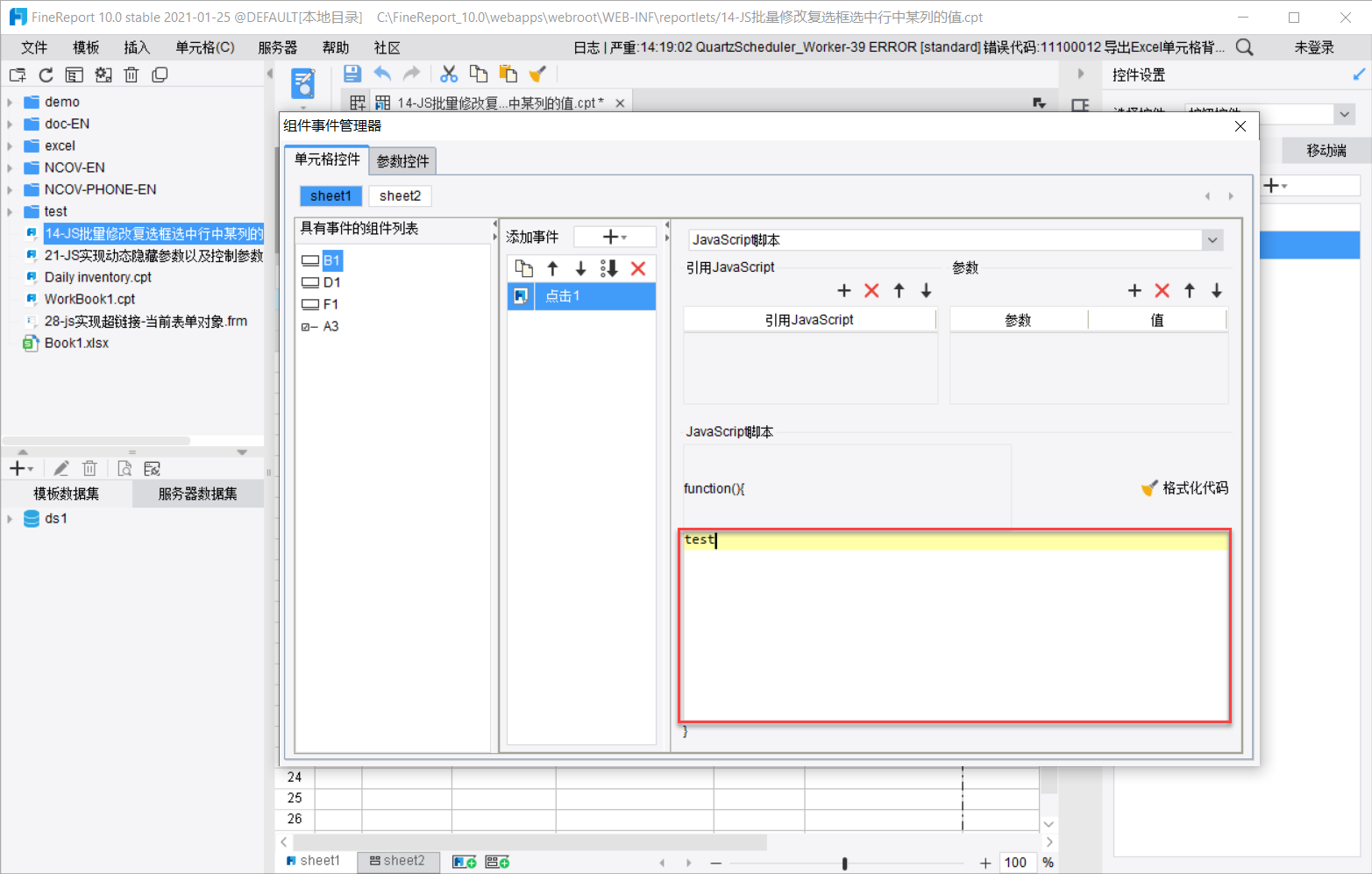Remove the selected parameter with the red X
The width and height of the screenshot is (1372, 874).
[x=1162, y=291]
